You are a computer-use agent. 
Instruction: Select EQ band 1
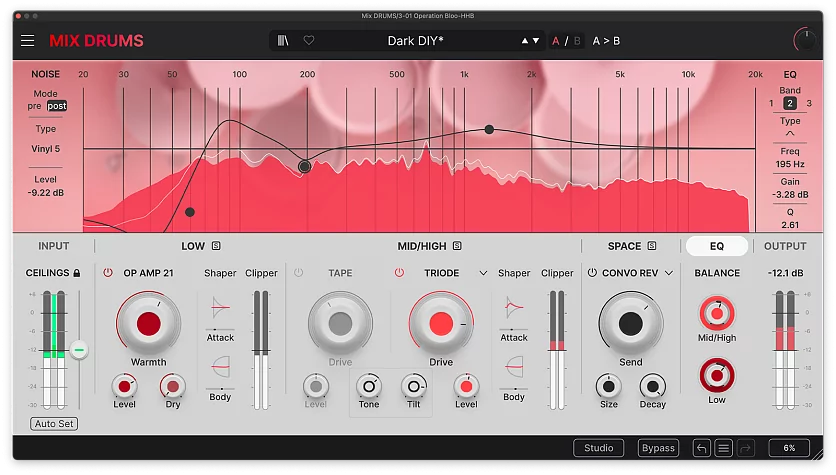[771, 103]
